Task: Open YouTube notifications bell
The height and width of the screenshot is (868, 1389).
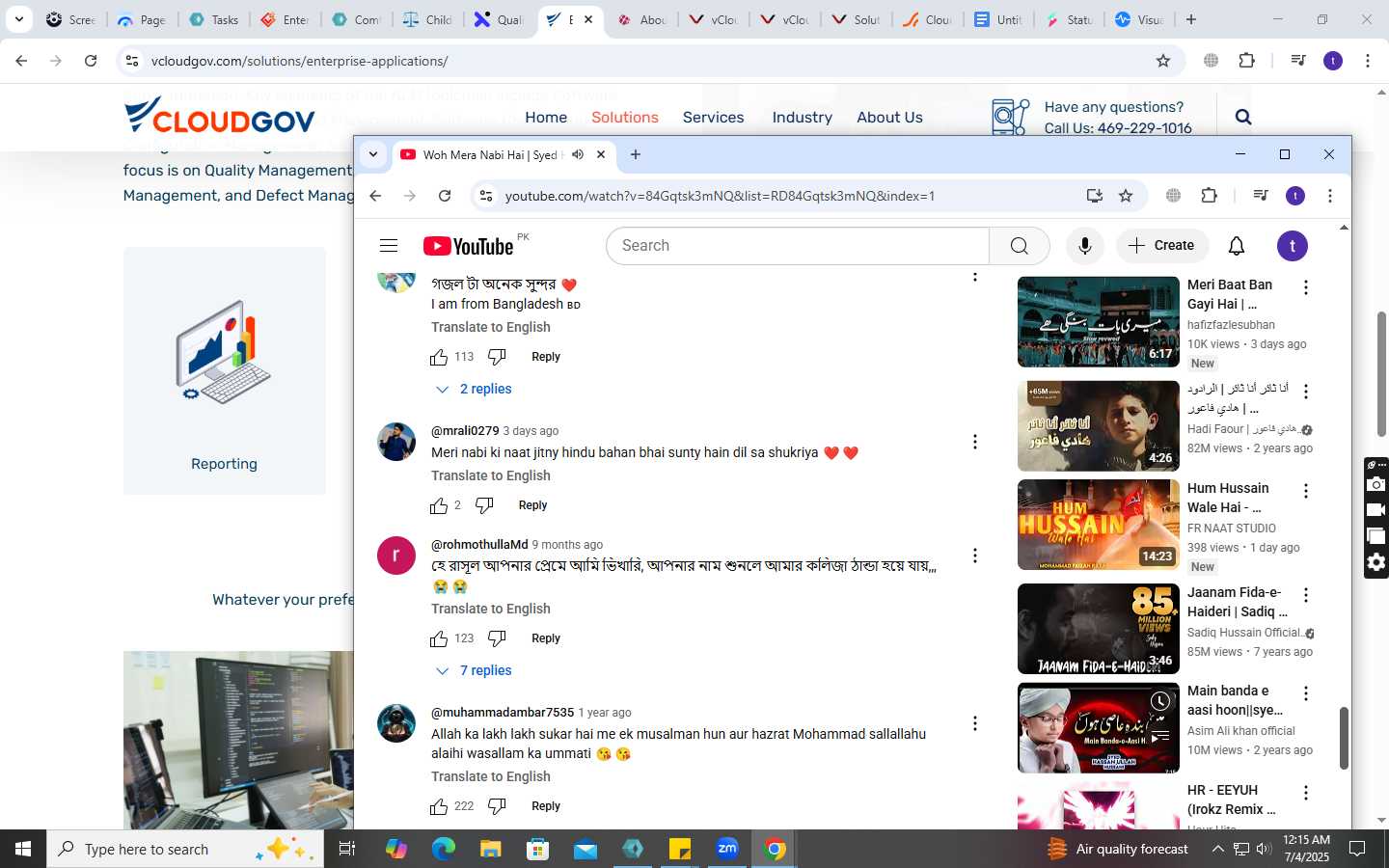Action: pyautogui.click(x=1237, y=246)
